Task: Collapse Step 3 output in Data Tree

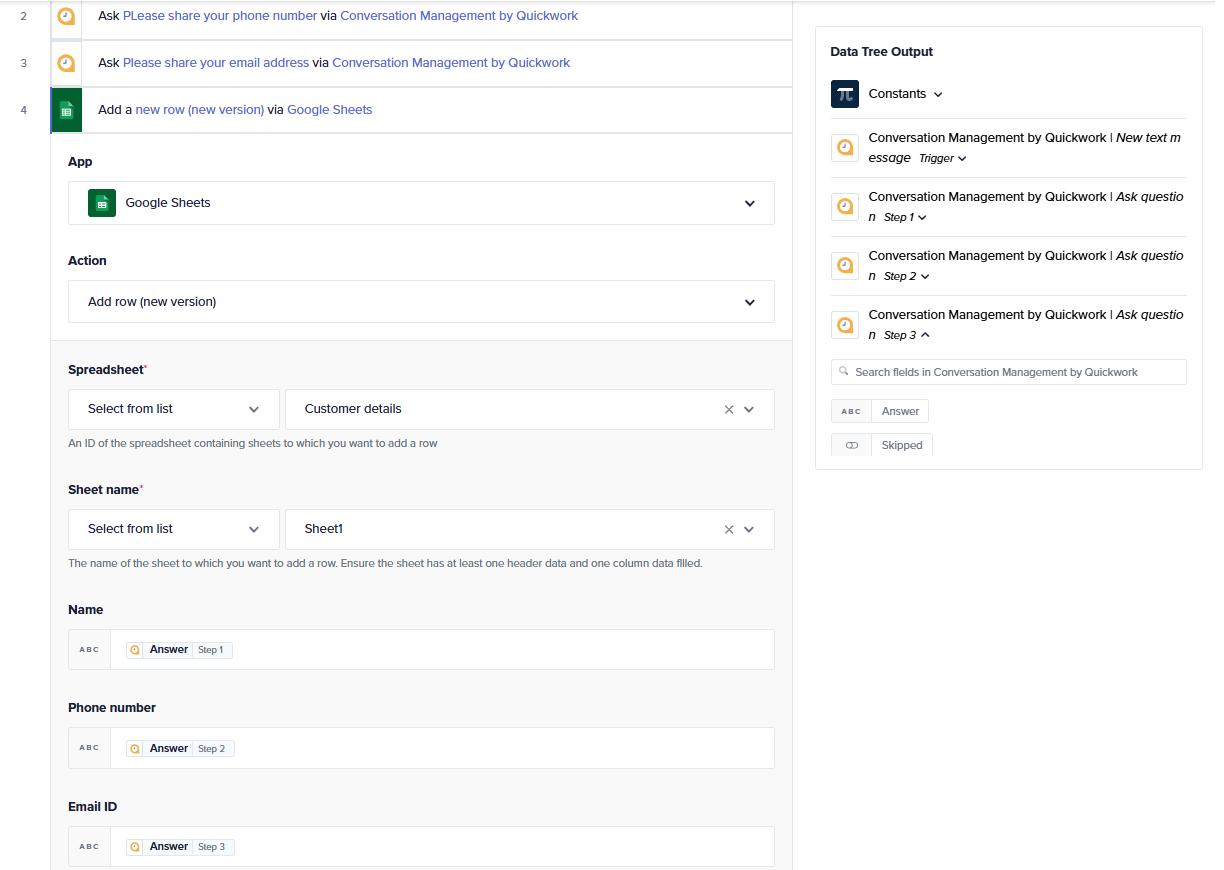Action: tap(925, 335)
